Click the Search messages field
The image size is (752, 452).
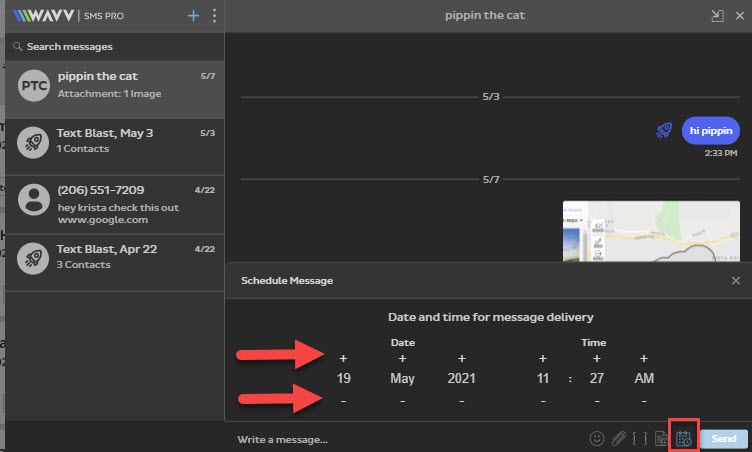pos(112,46)
